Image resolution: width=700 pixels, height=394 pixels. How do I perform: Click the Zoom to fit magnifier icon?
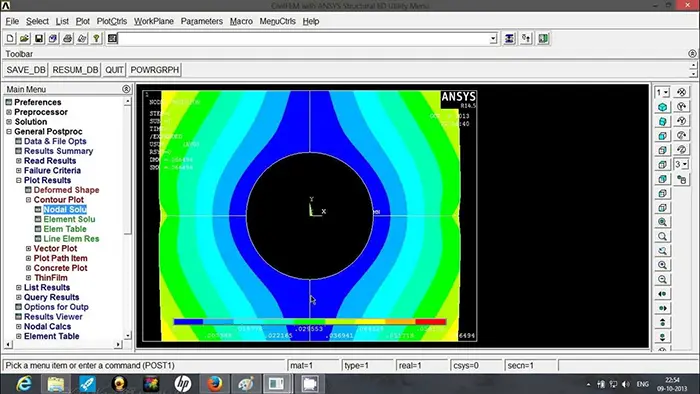pyautogui.click(x=662, y=222)
